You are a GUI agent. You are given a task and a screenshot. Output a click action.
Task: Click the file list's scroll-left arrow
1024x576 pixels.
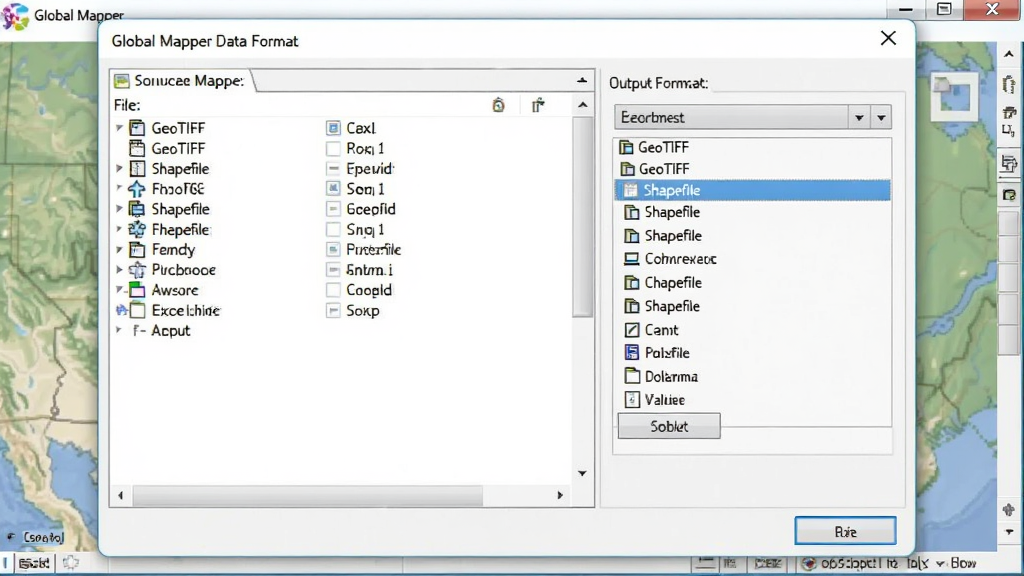point(121,496)
